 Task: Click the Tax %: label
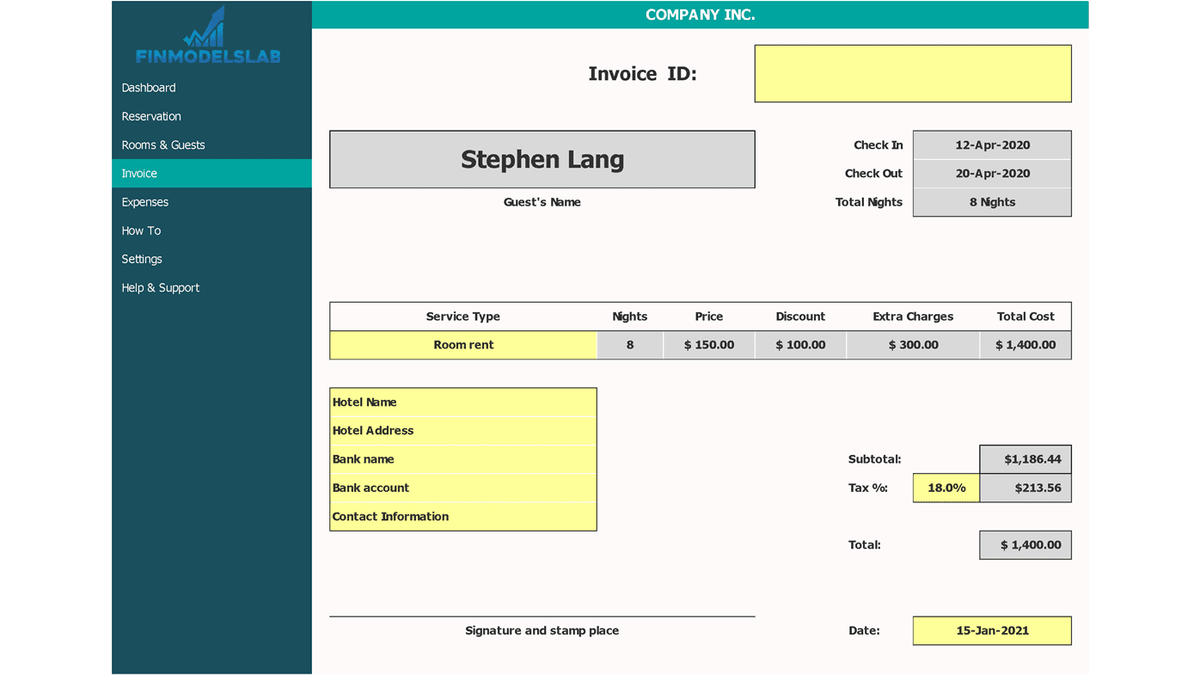(x=868, y=488)
